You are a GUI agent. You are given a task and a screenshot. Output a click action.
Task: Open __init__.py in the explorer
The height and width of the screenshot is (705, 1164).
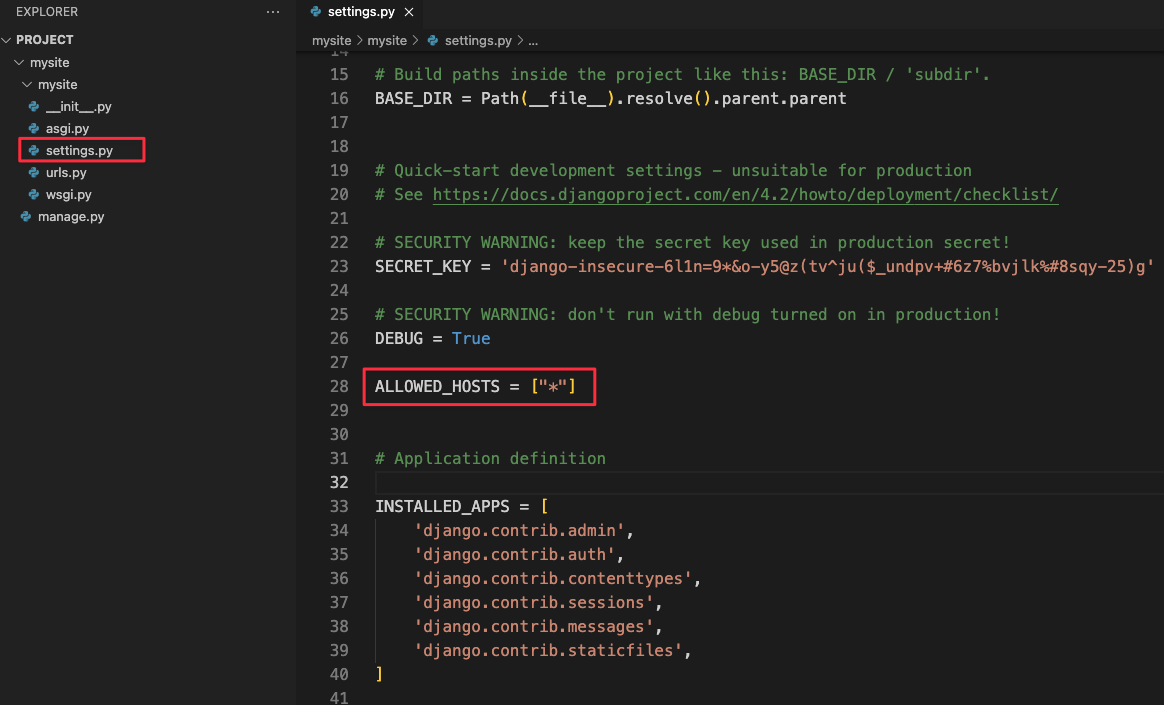[x=79, y=107]
